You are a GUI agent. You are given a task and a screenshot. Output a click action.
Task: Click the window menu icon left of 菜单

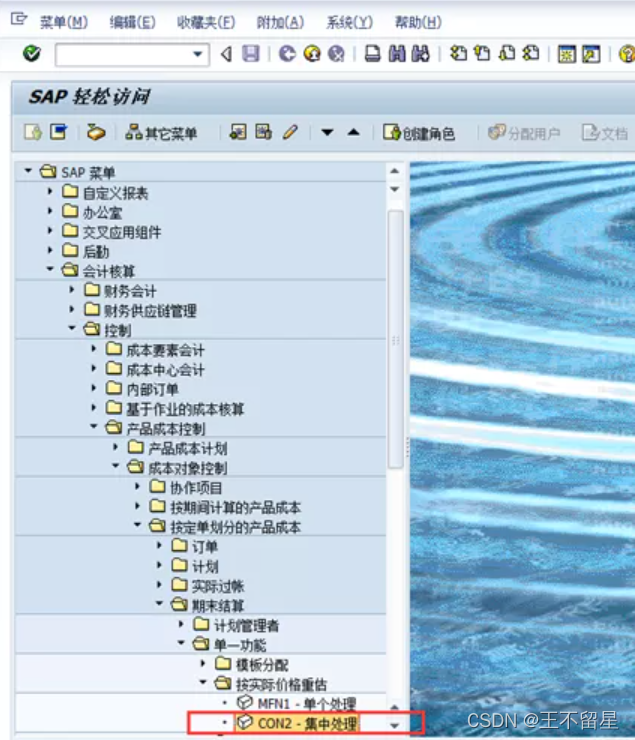pyautogui.click(x=19, y=19)
